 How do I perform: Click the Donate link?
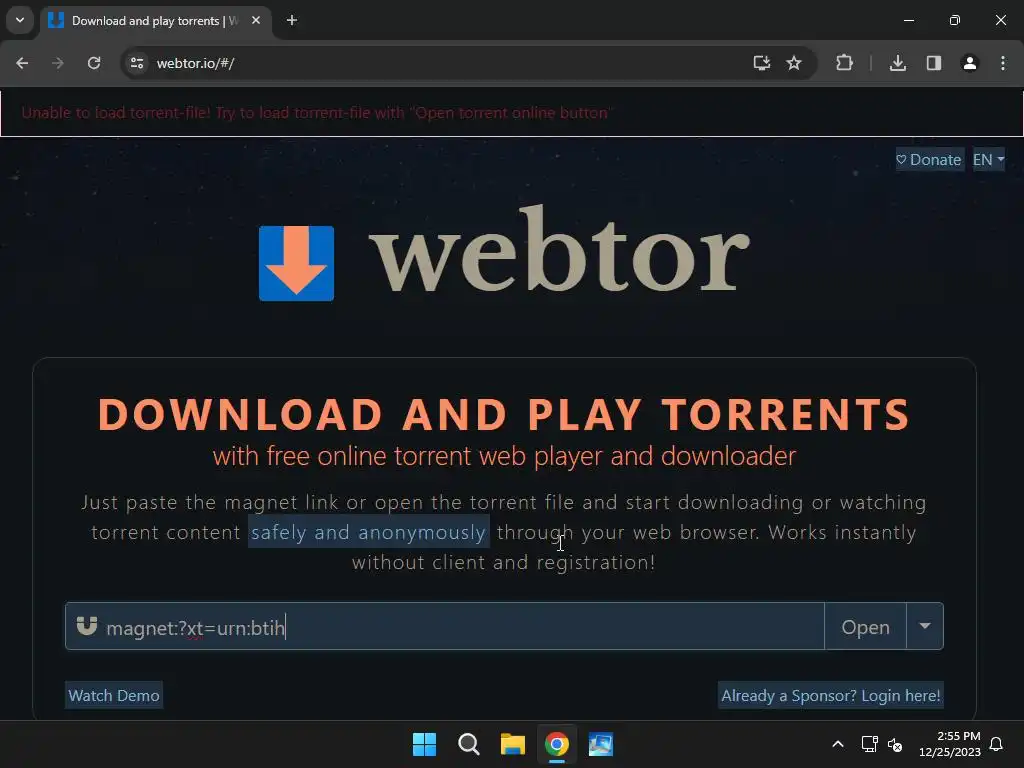pos(929,159)
